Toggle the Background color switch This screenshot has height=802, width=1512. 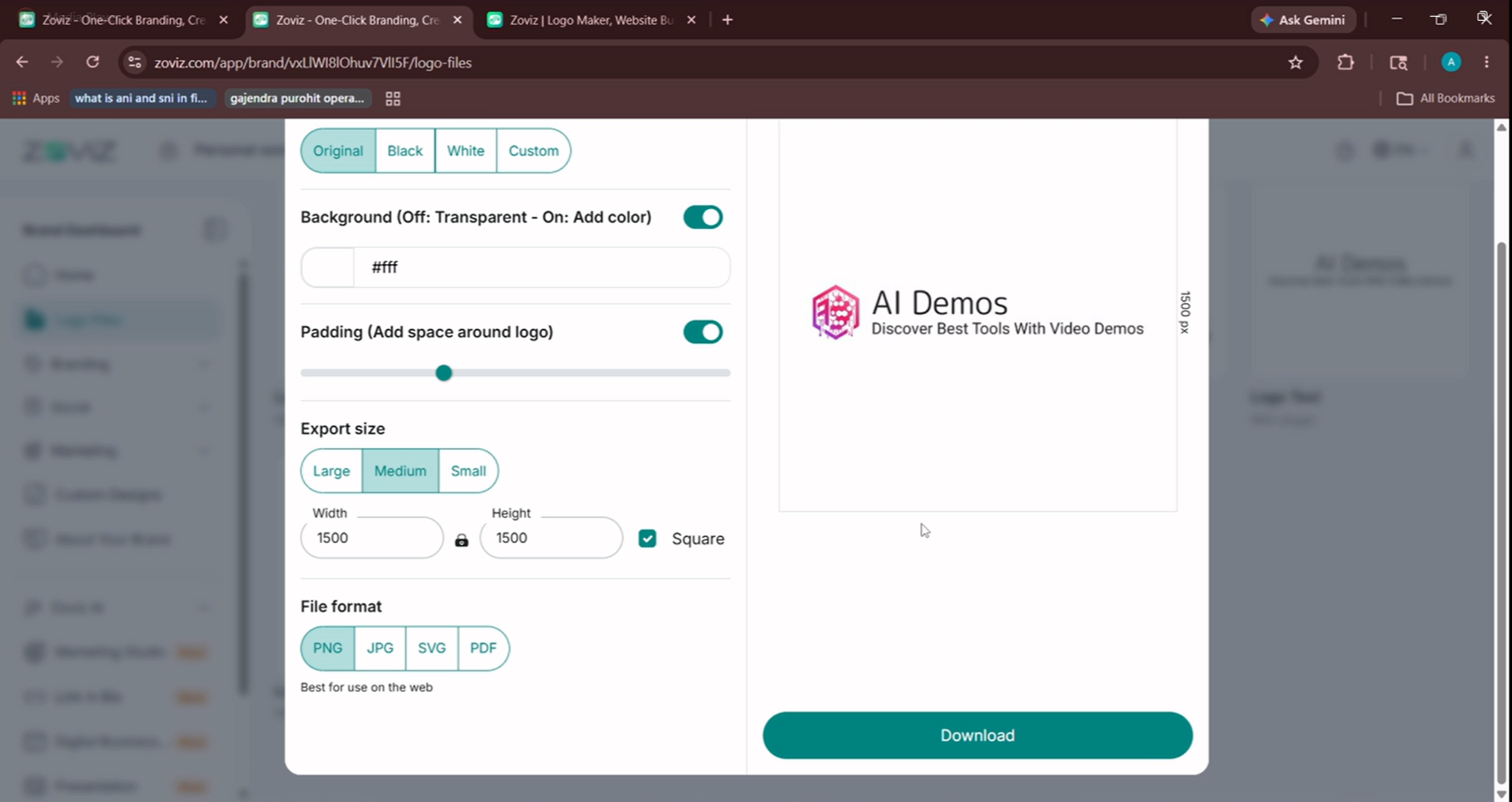[x=703, y=217]
